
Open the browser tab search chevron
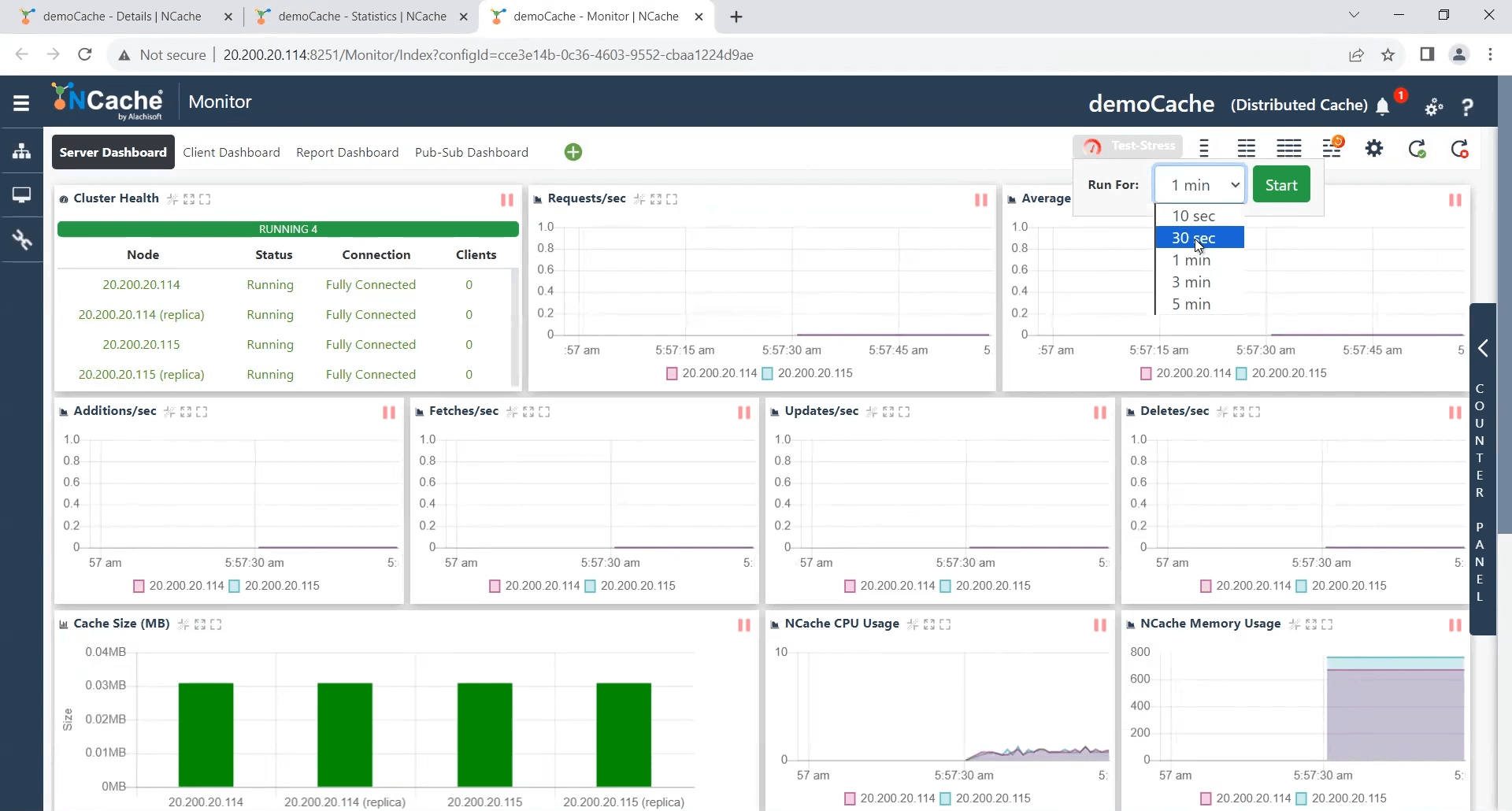pos(1354,15)
